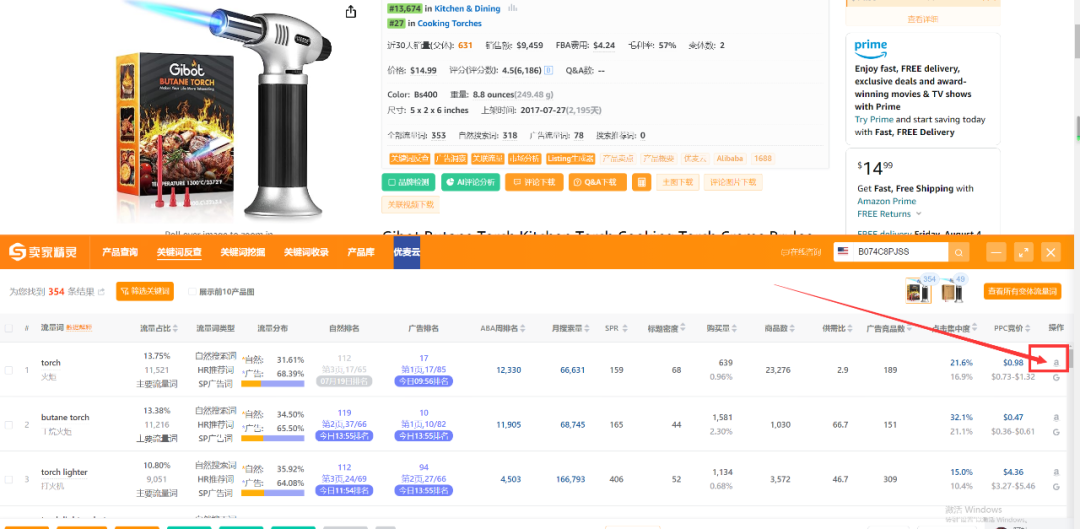Open the US flag marketplace selector
1080x529 pixels.
pyautogui.click(x=842, y=252)
